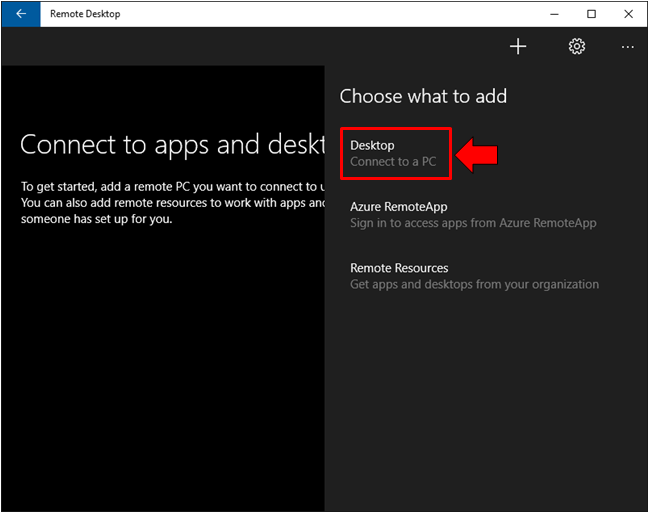Click the 'Remote Desktop' window title

click(x=85, y=14)
